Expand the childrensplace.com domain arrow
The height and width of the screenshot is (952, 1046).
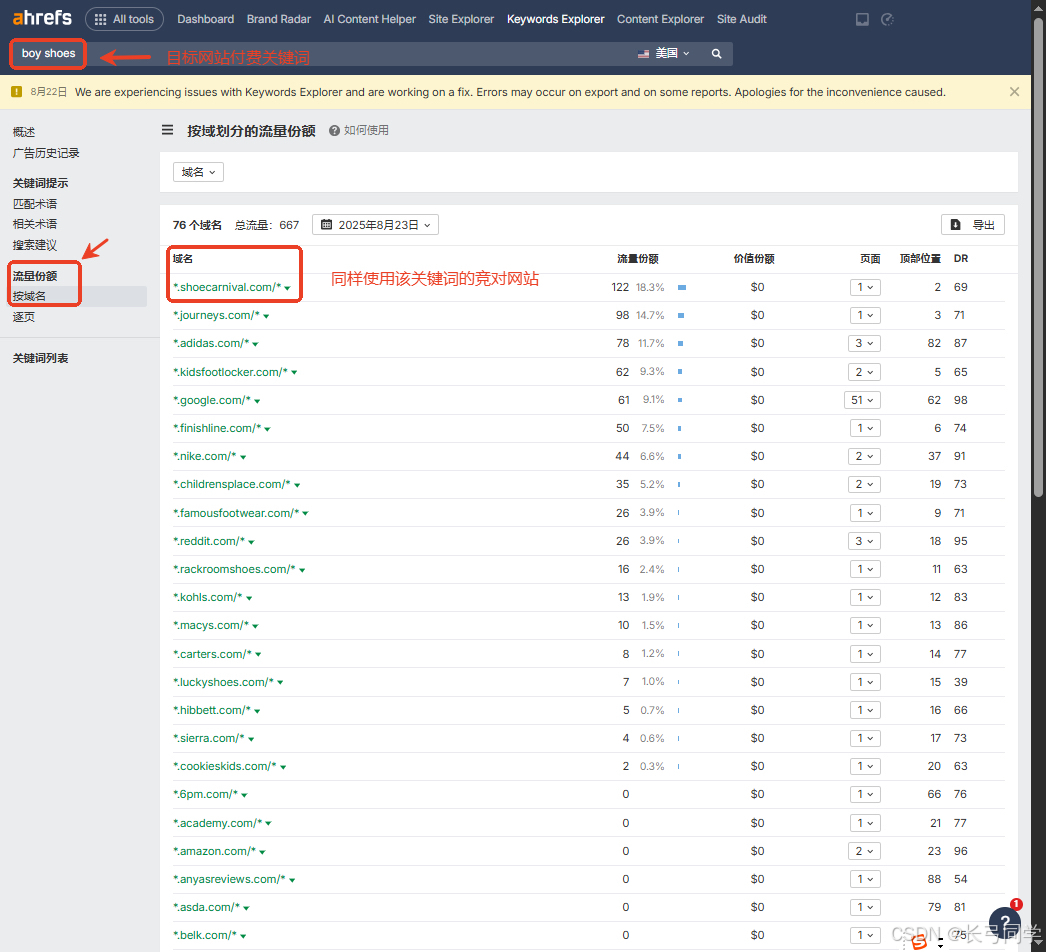click(x=297, y=485)
